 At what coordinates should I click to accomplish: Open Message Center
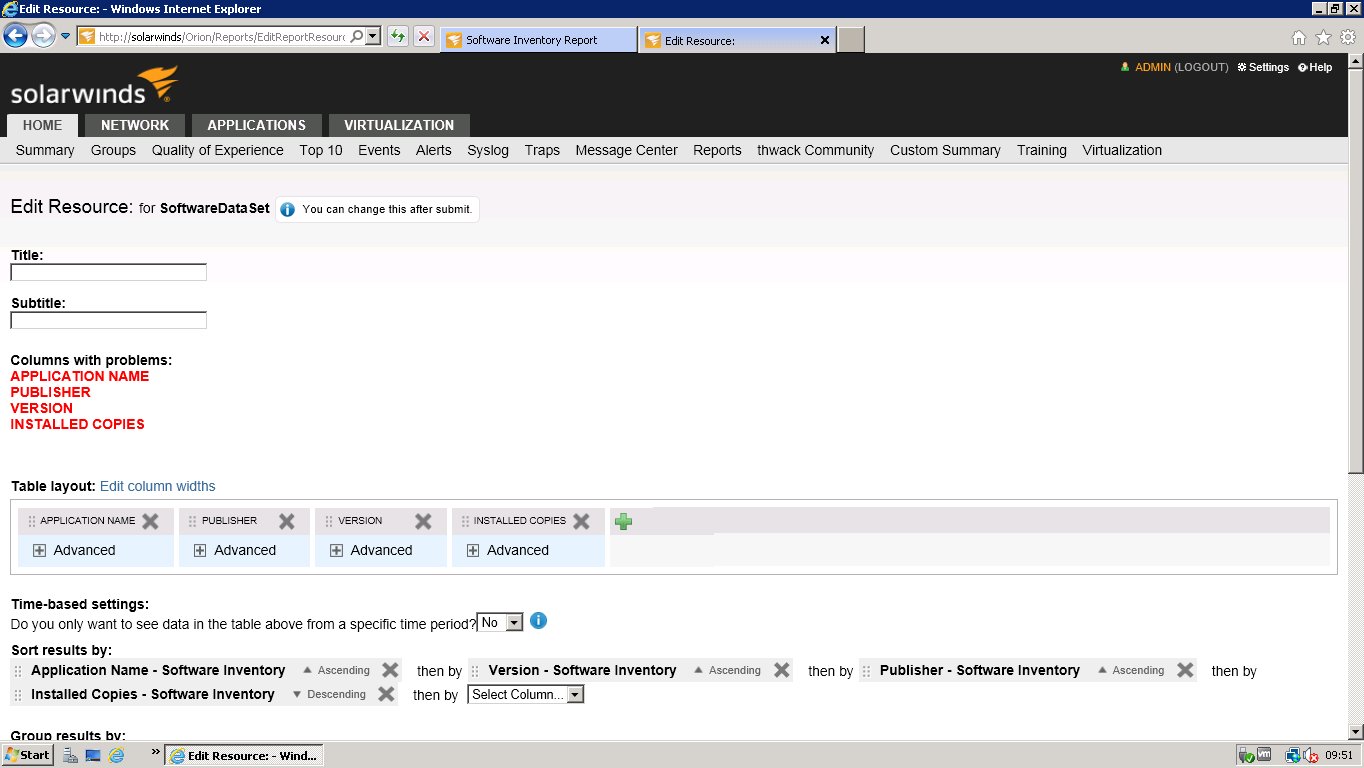[626, 150]
